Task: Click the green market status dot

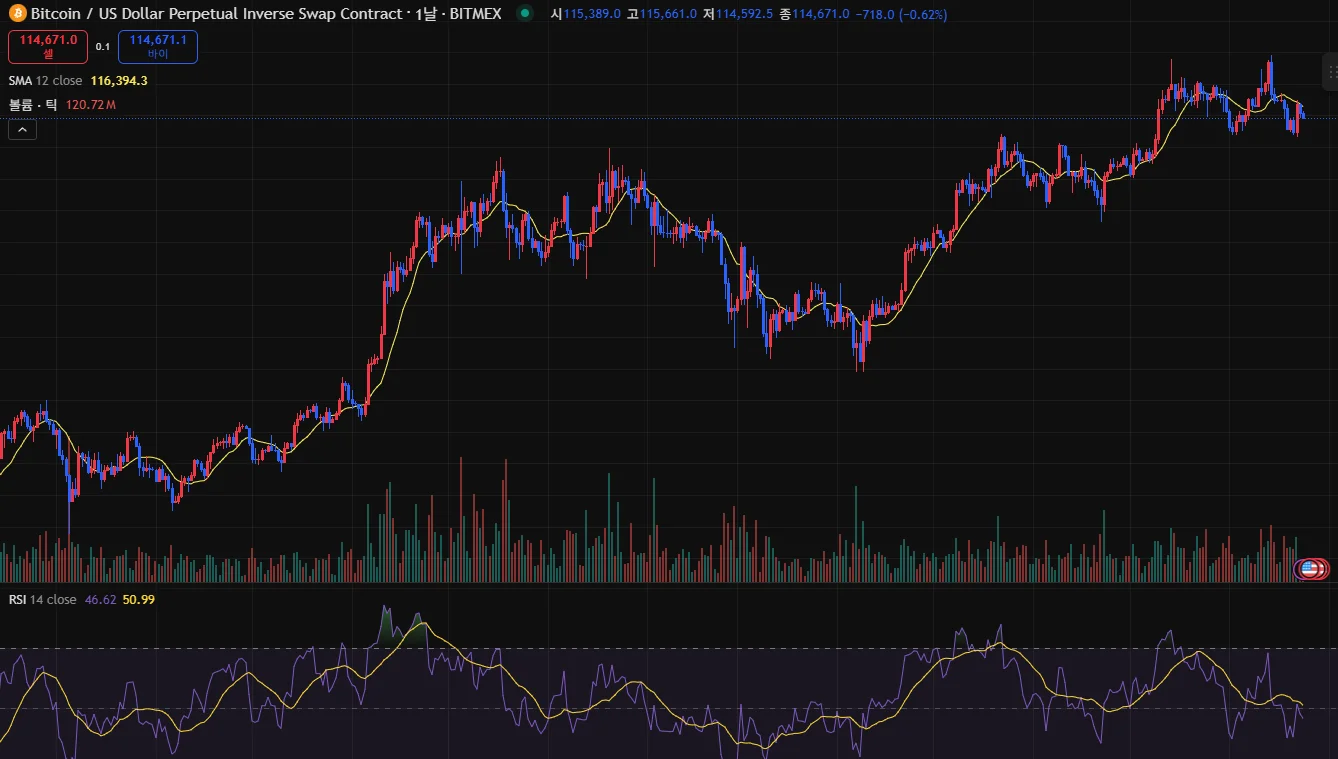Action: tap(525, 14)
